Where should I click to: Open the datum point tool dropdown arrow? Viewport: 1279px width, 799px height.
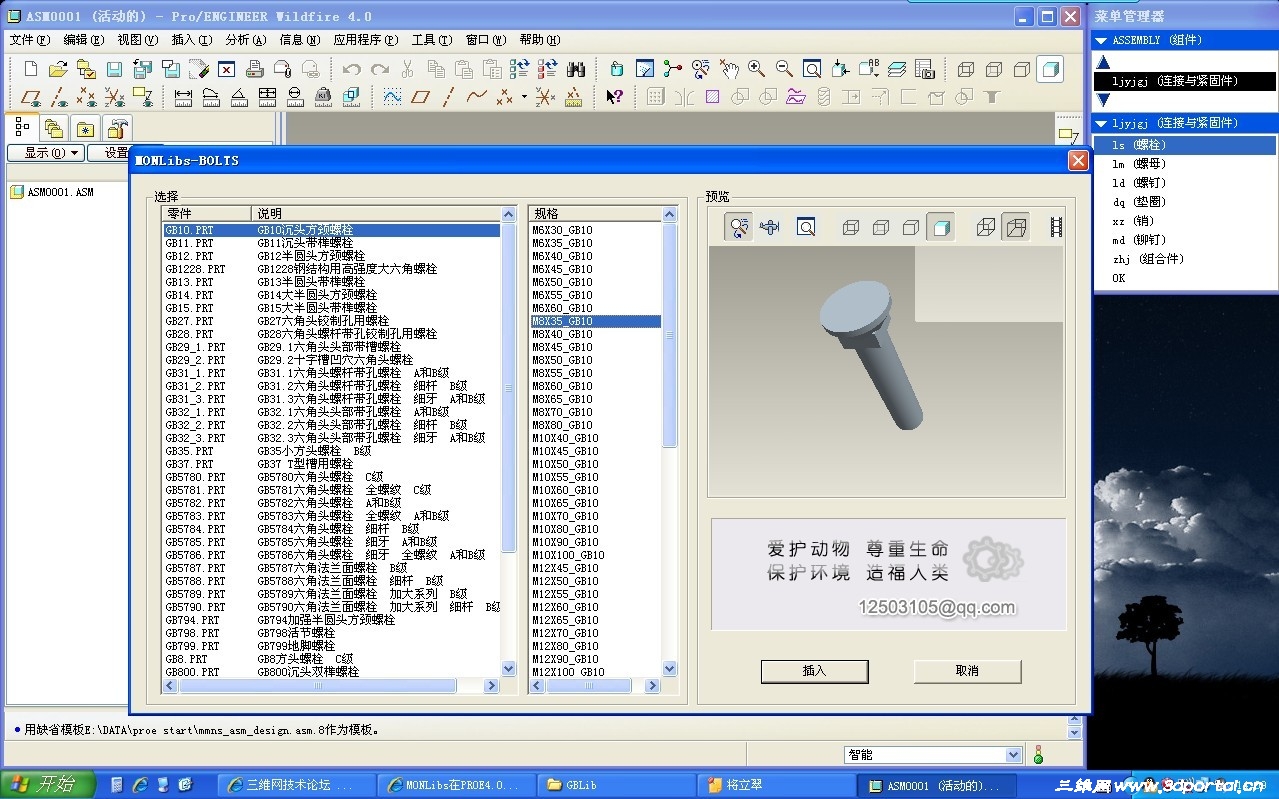click(x=522, y=97)
